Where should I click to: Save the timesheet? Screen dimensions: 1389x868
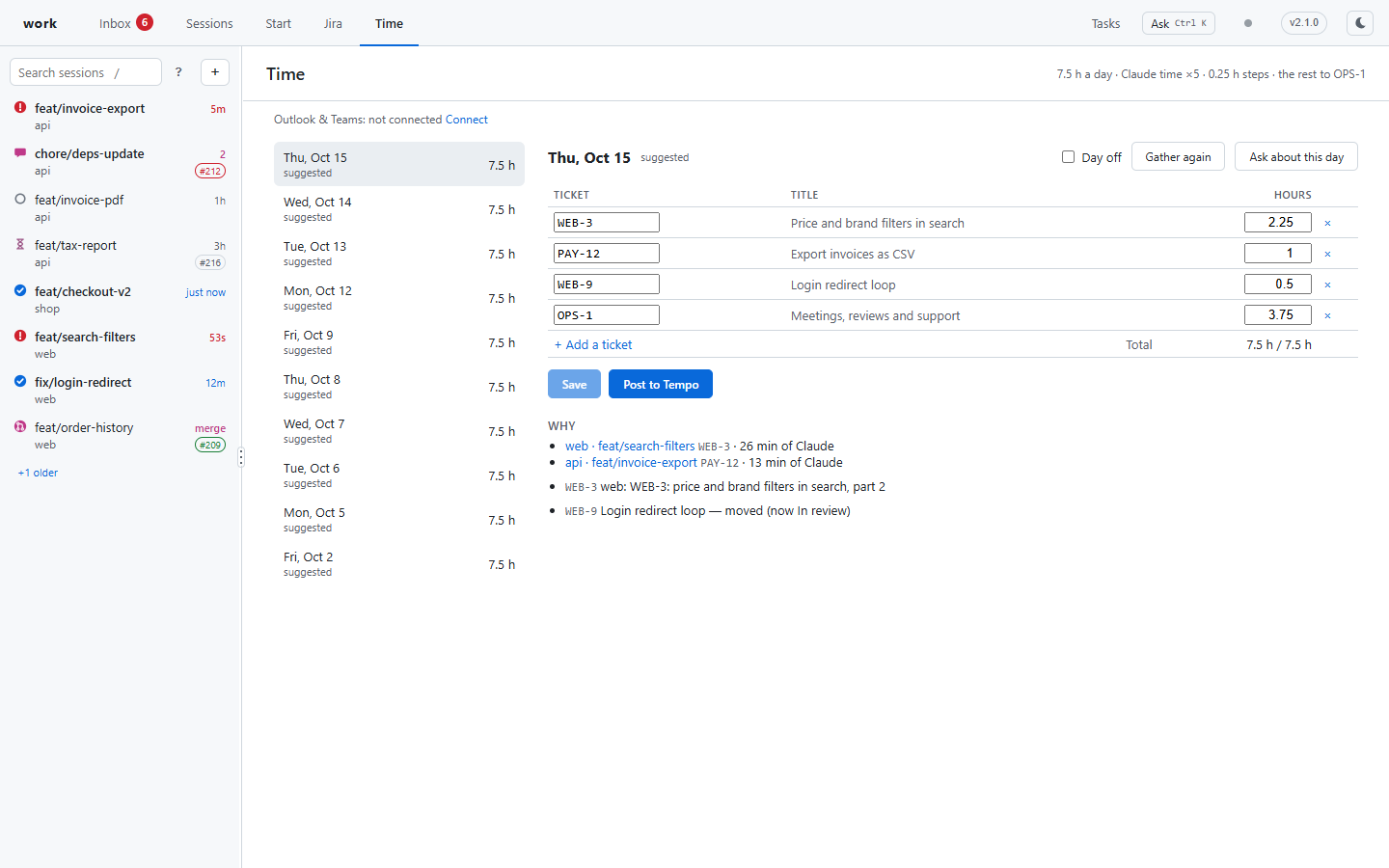pyautogui.click(x=574, y=384)
